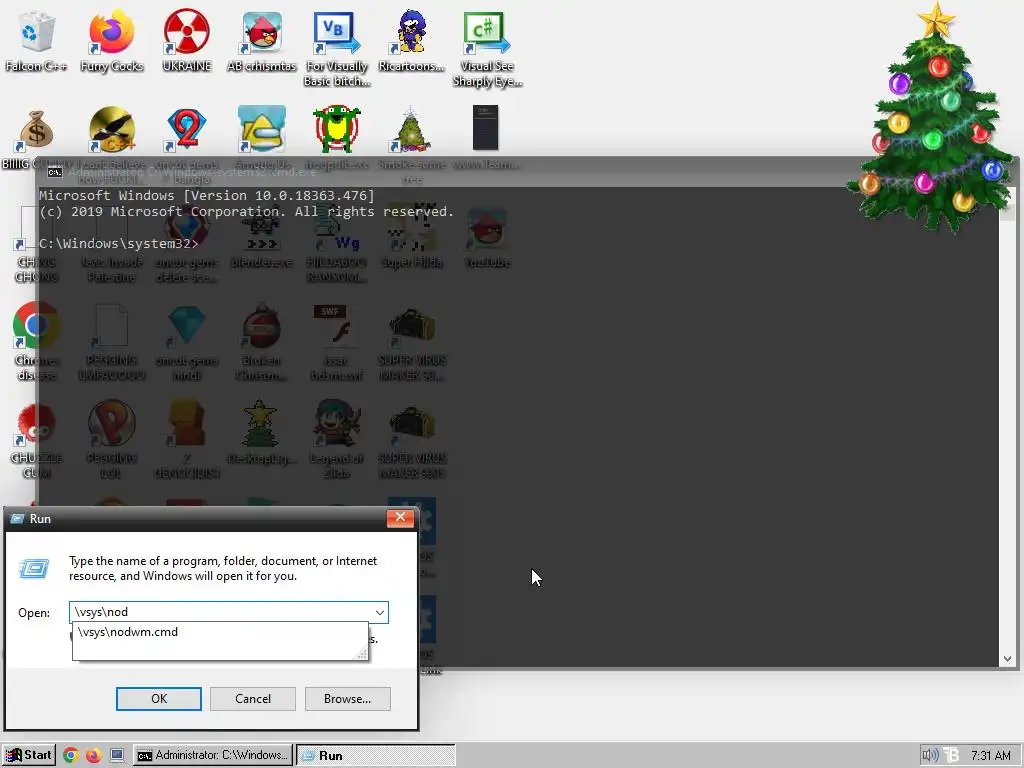Click the C:\Windows\system32> prompt line
1024x768 pixels.
[119, 244]
